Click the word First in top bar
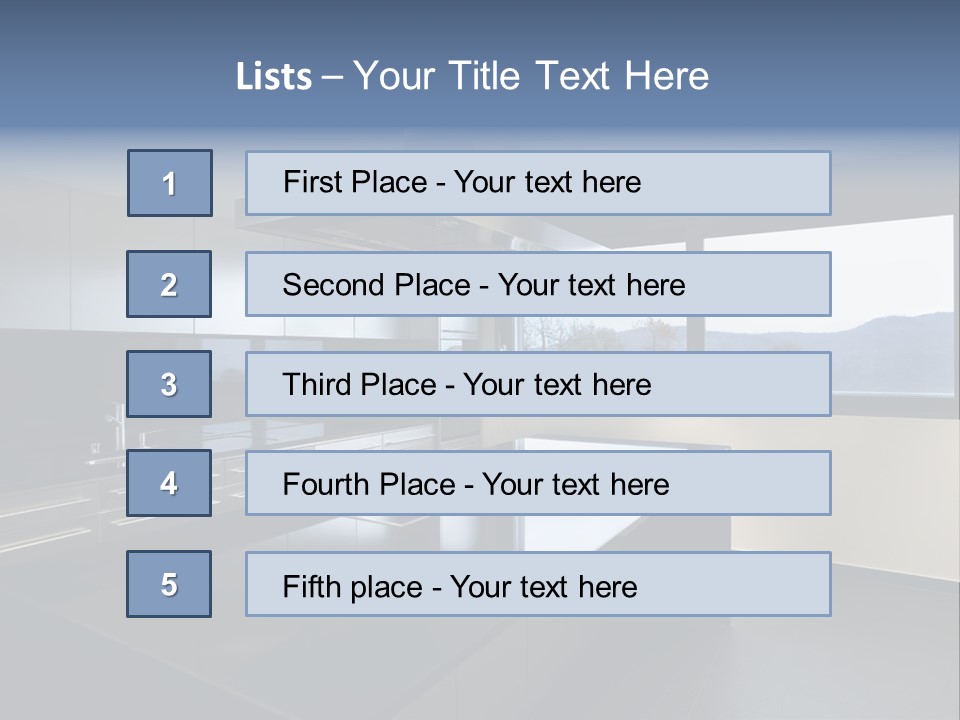Image resolution: width=960 pixels, height=720 pixels. pyautogui.click(x=310, y=182)
